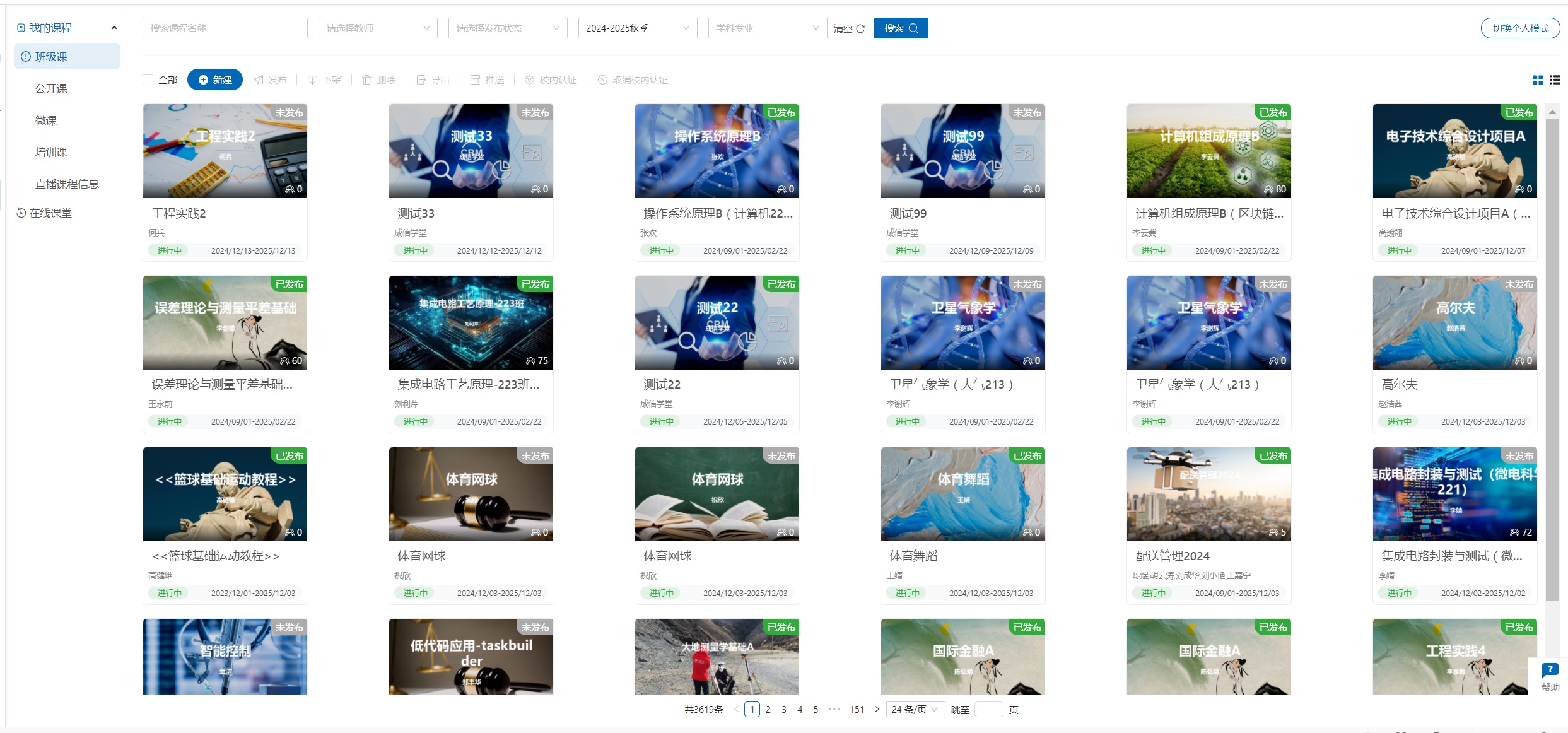Open the 工程实践2 course thumbnail
Screen dimensions: 1568x733
coord(225,151)
